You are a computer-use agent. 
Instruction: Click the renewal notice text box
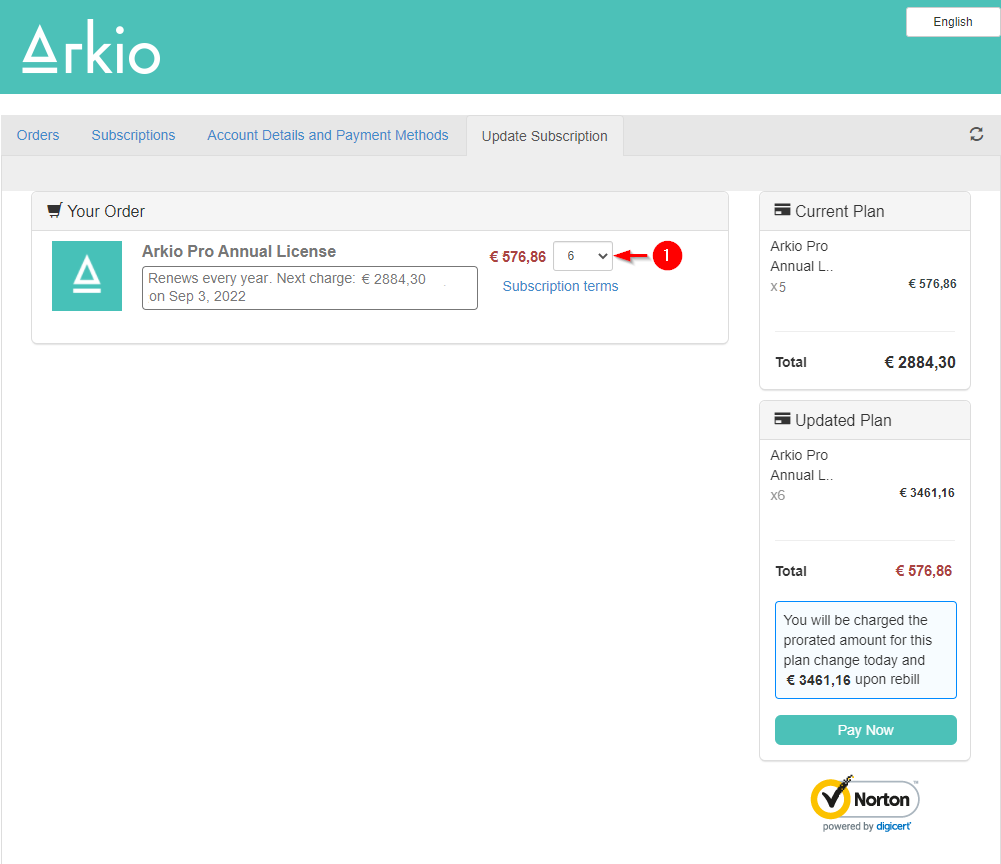310,288
